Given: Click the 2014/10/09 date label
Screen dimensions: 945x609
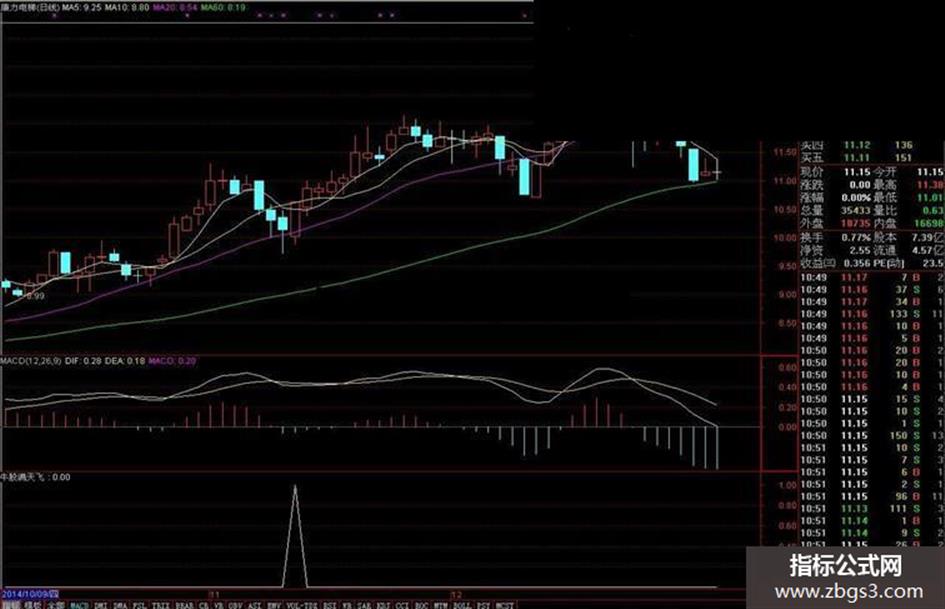Looking at the screenshot, I should (x=30, y=594).
